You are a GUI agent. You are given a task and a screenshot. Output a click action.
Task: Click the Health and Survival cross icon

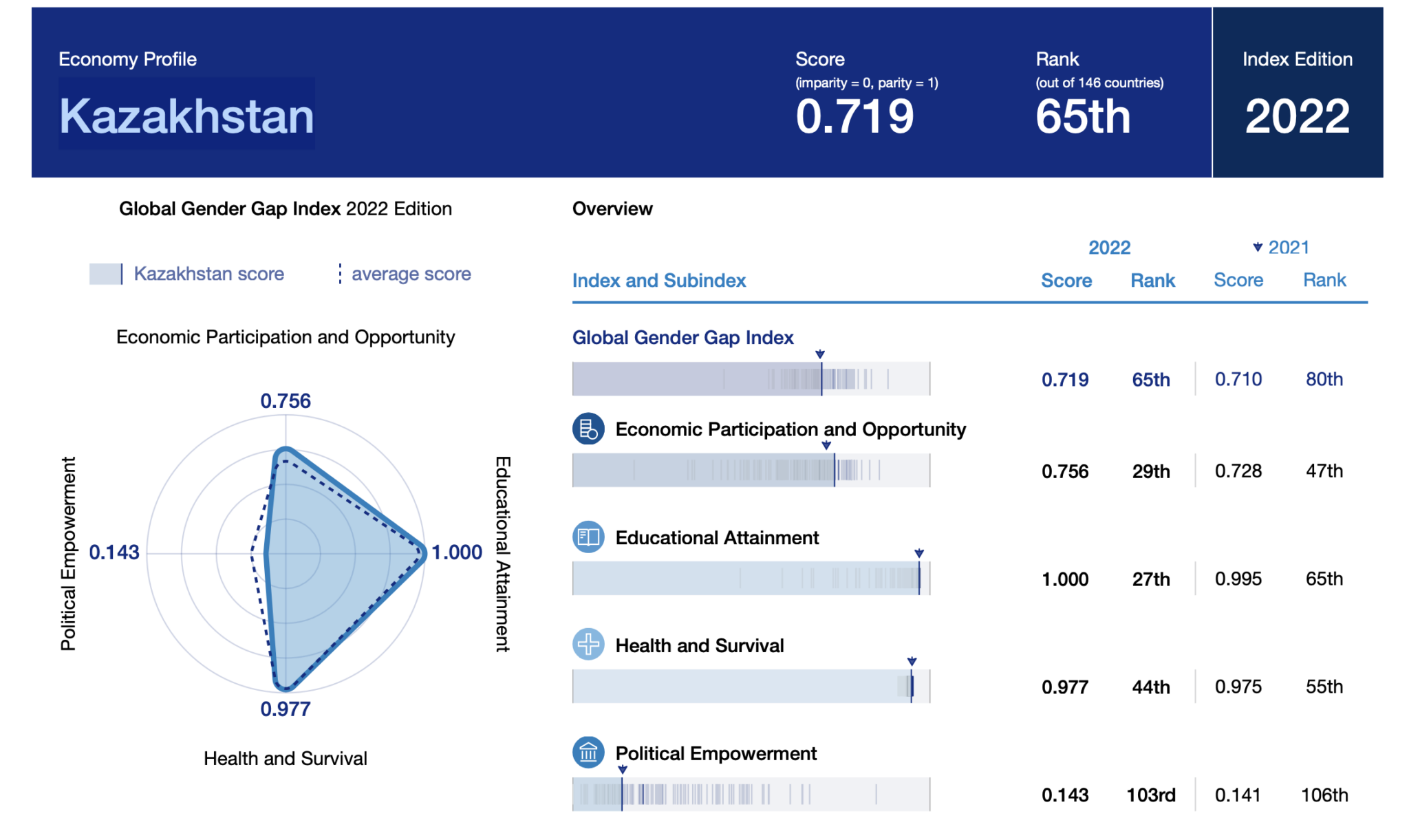pos(588,645)
